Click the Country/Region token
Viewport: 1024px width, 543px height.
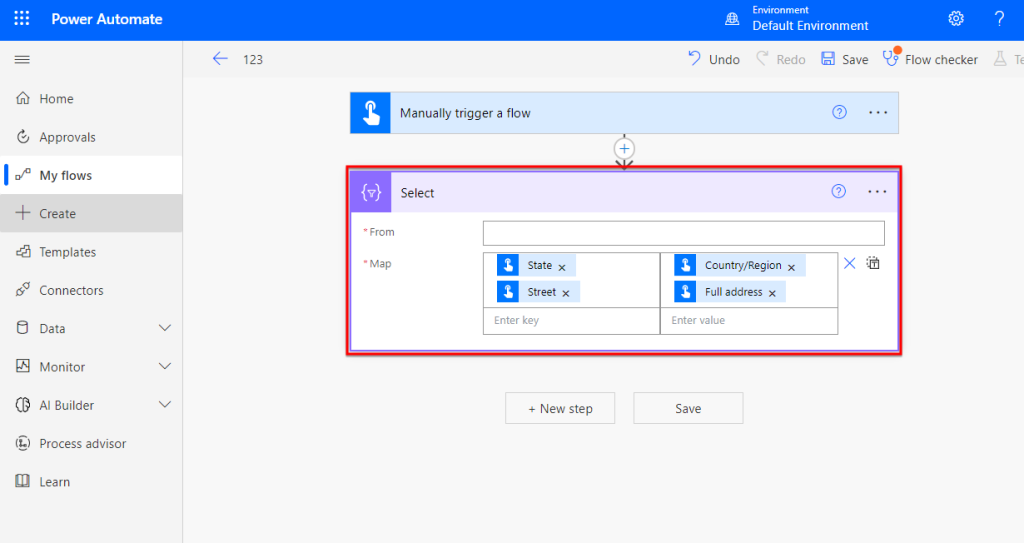[x=739, y=265]
